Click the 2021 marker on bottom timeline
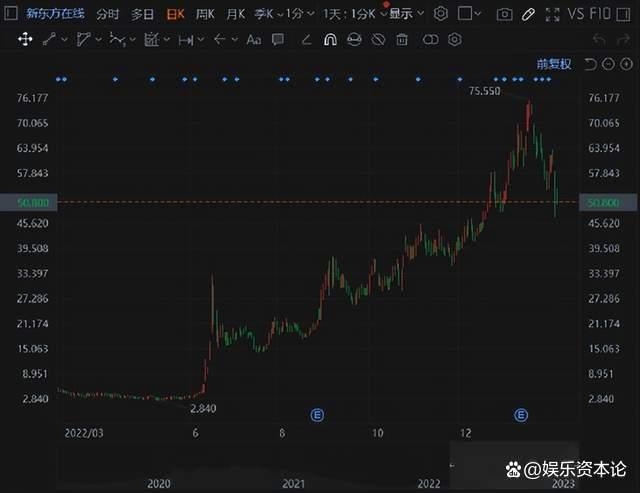The height and width of the screenshot is (493, 640). click(293, 484)
